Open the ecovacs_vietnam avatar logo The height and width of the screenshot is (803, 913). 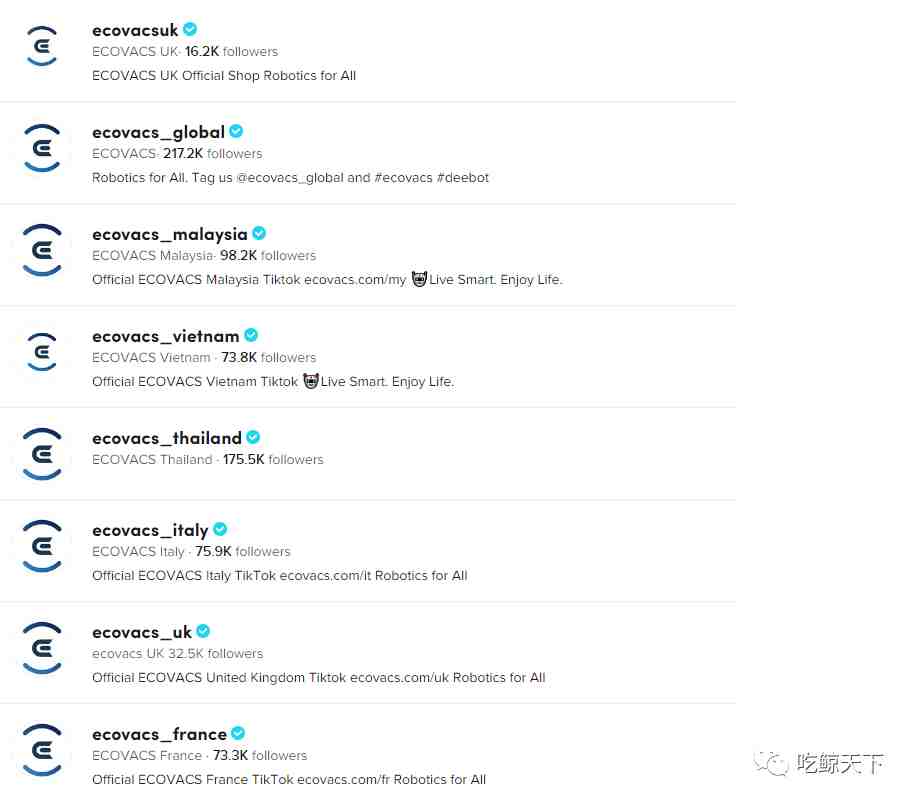(42, 352)
